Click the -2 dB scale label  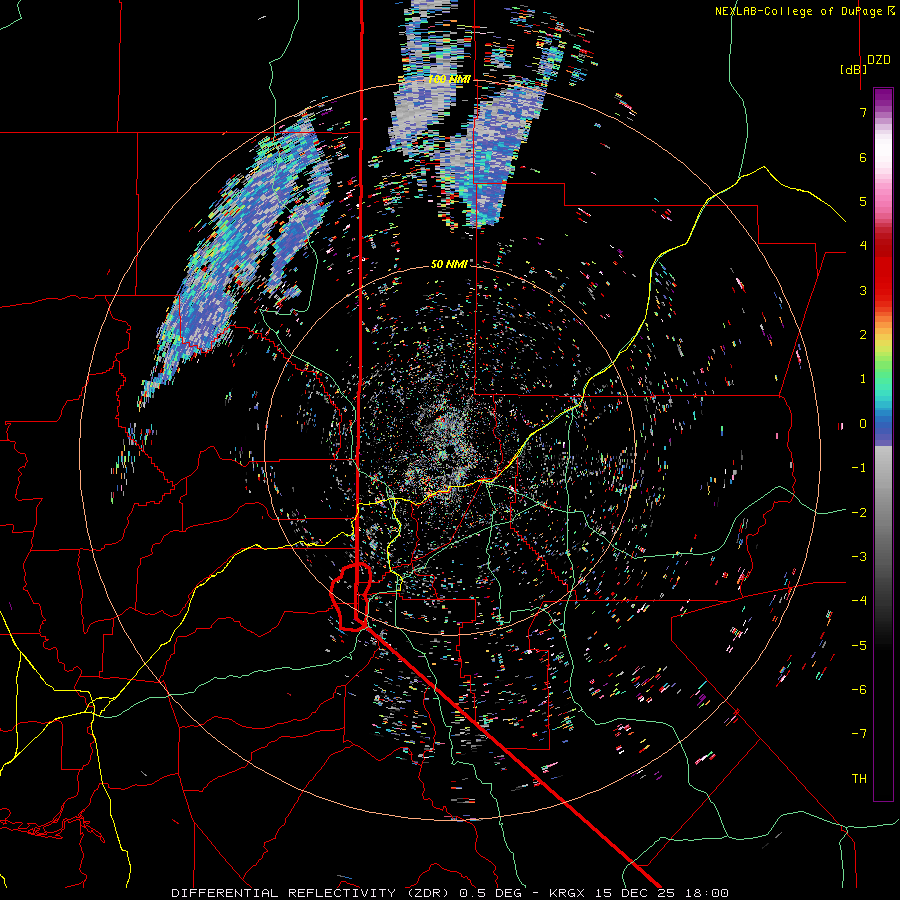pyautogui.click(x=859, y=512)
